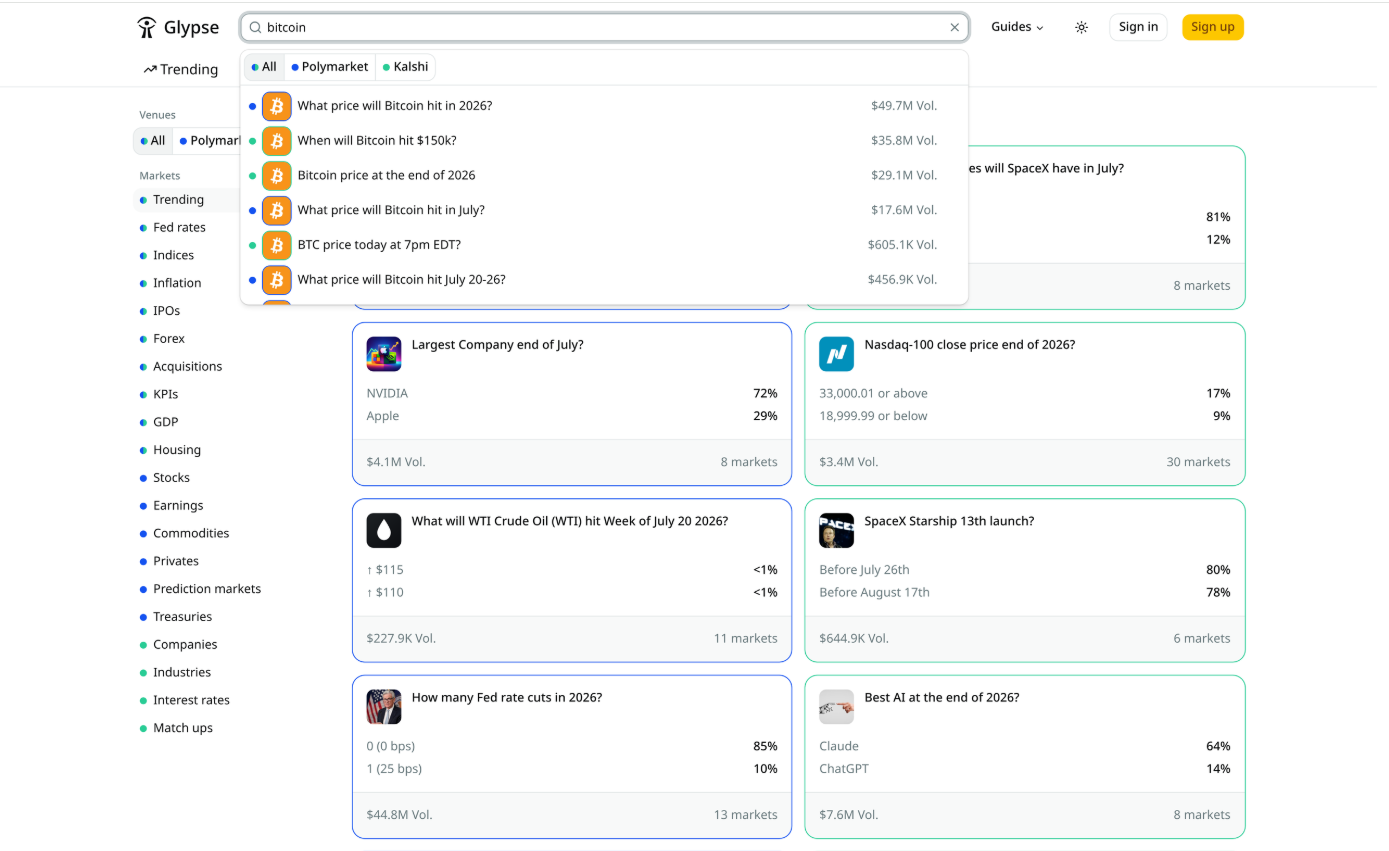Click the SpaceX Starship market thumbnail

(836, 531)
